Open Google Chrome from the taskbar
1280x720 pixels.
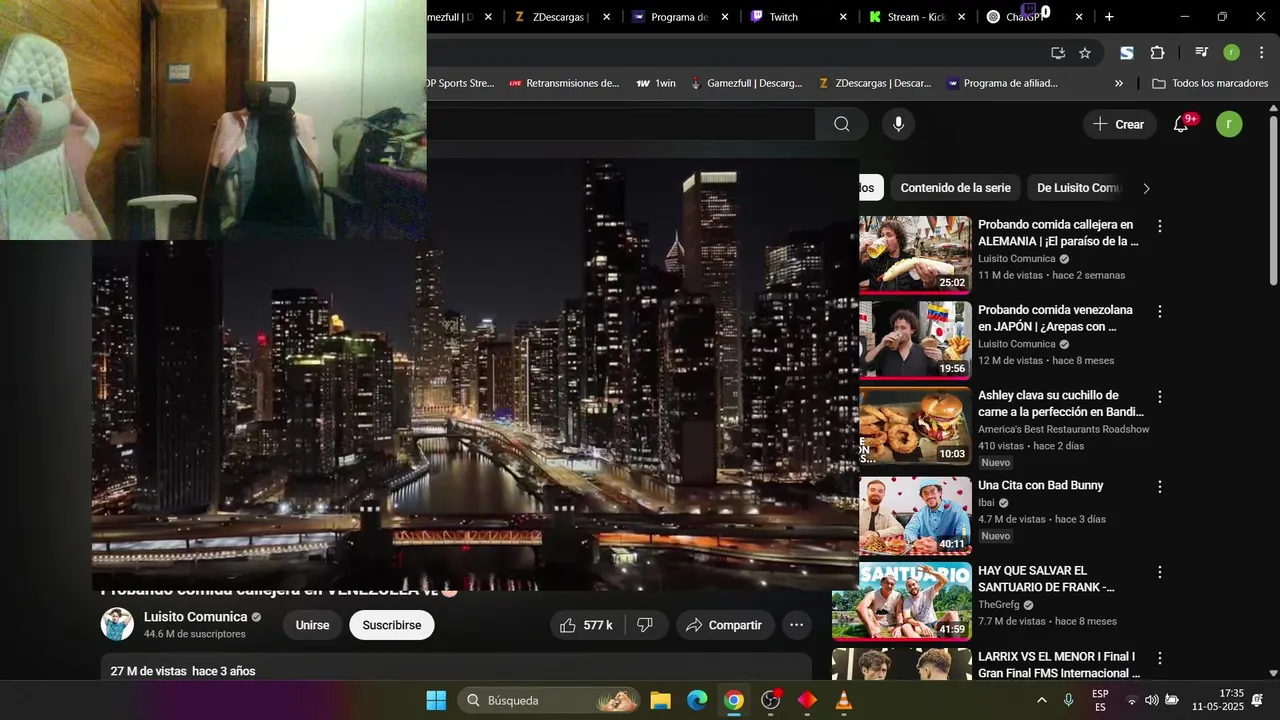(734, 700)
